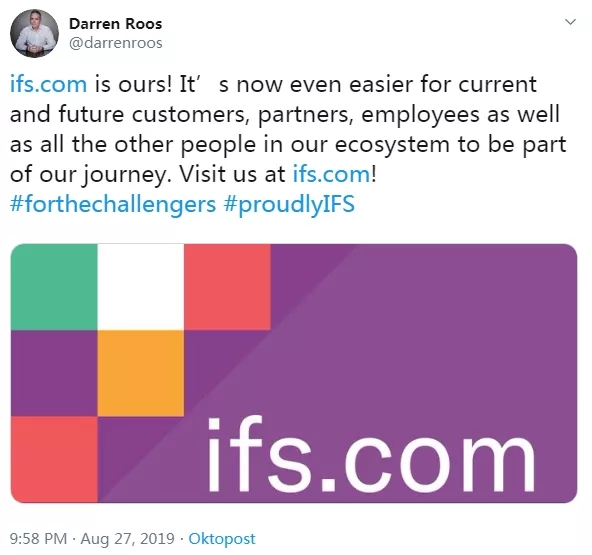Click the orange square in the banner
The image size is (592, 555).
(x=140, y=373)
